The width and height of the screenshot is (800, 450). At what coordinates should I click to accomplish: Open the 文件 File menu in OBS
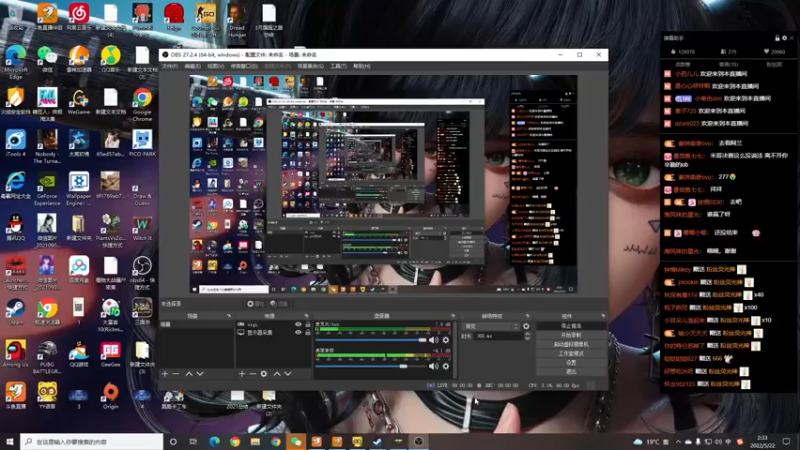tap(170, 66)
